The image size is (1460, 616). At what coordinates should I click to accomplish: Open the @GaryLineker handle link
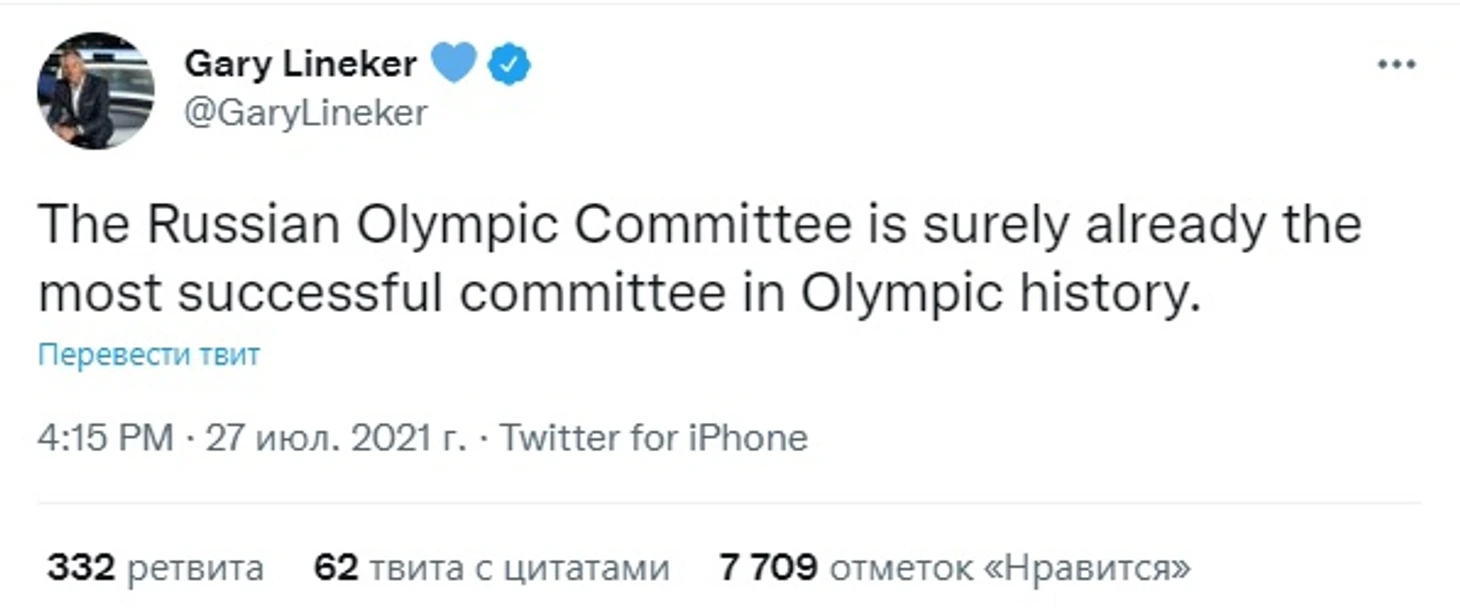tap(306, 112)
